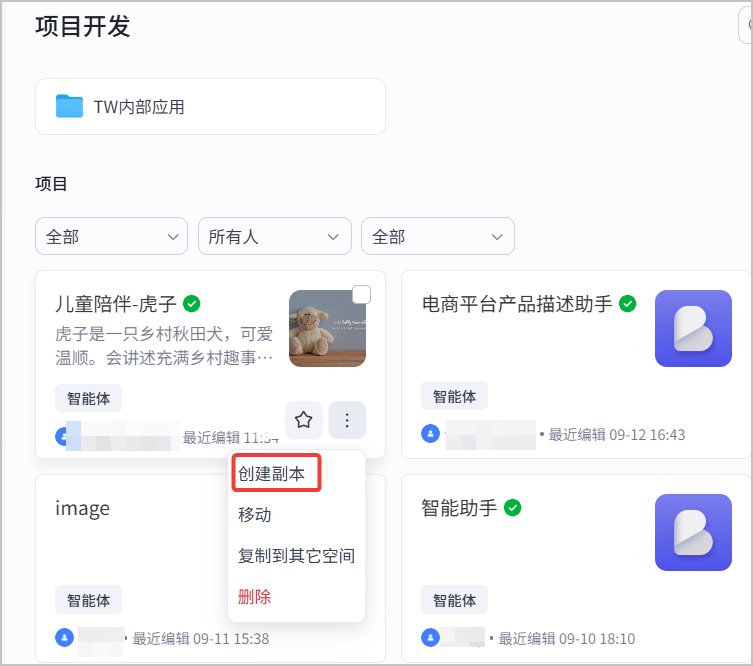Image resolution: width=753 pixels, height=666 pixels.
Task: Choose 移动 in the context menu
Action: 255,514
